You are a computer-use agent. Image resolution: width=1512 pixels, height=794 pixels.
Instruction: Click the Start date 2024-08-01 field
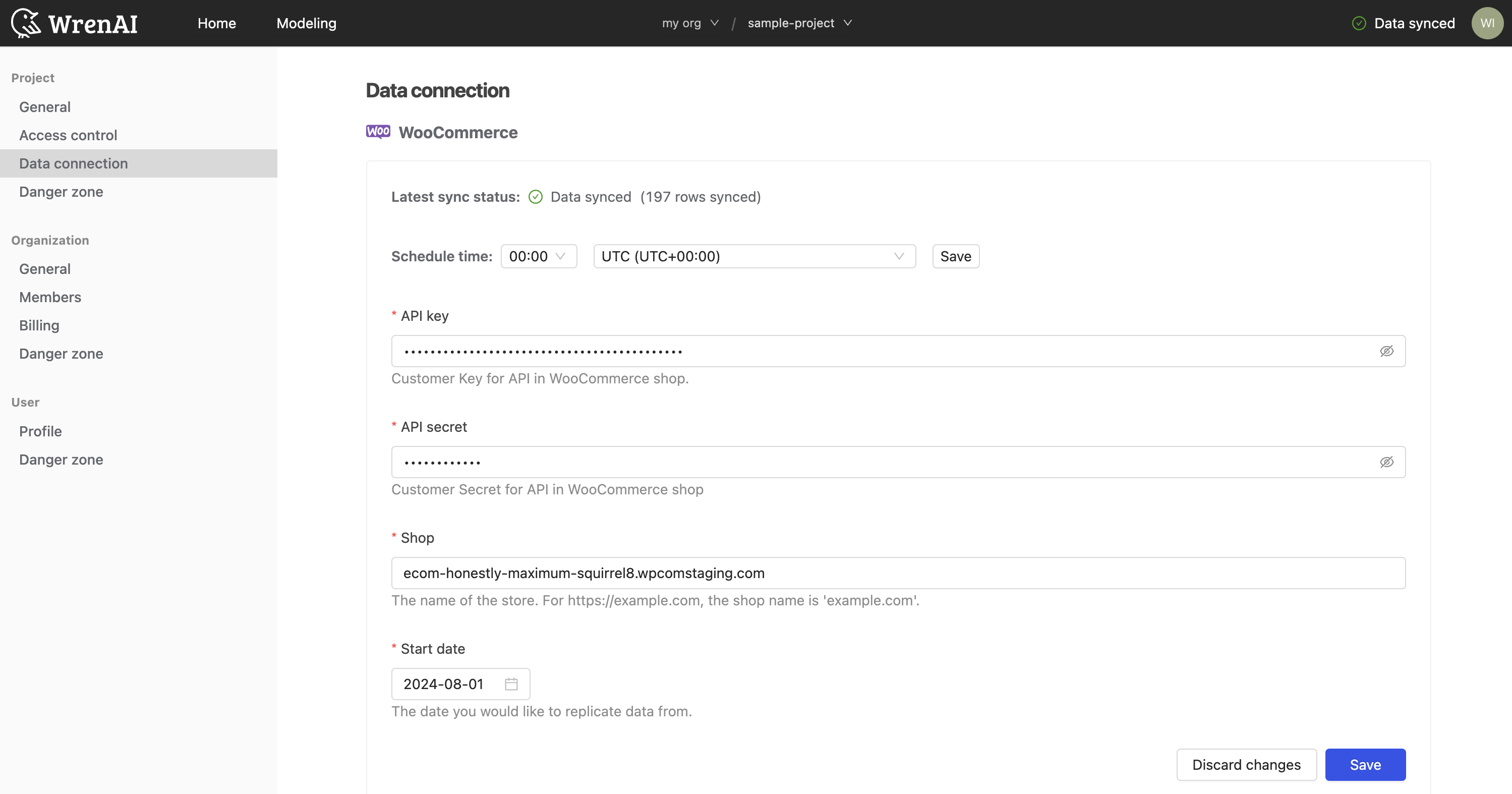[461, 684]
